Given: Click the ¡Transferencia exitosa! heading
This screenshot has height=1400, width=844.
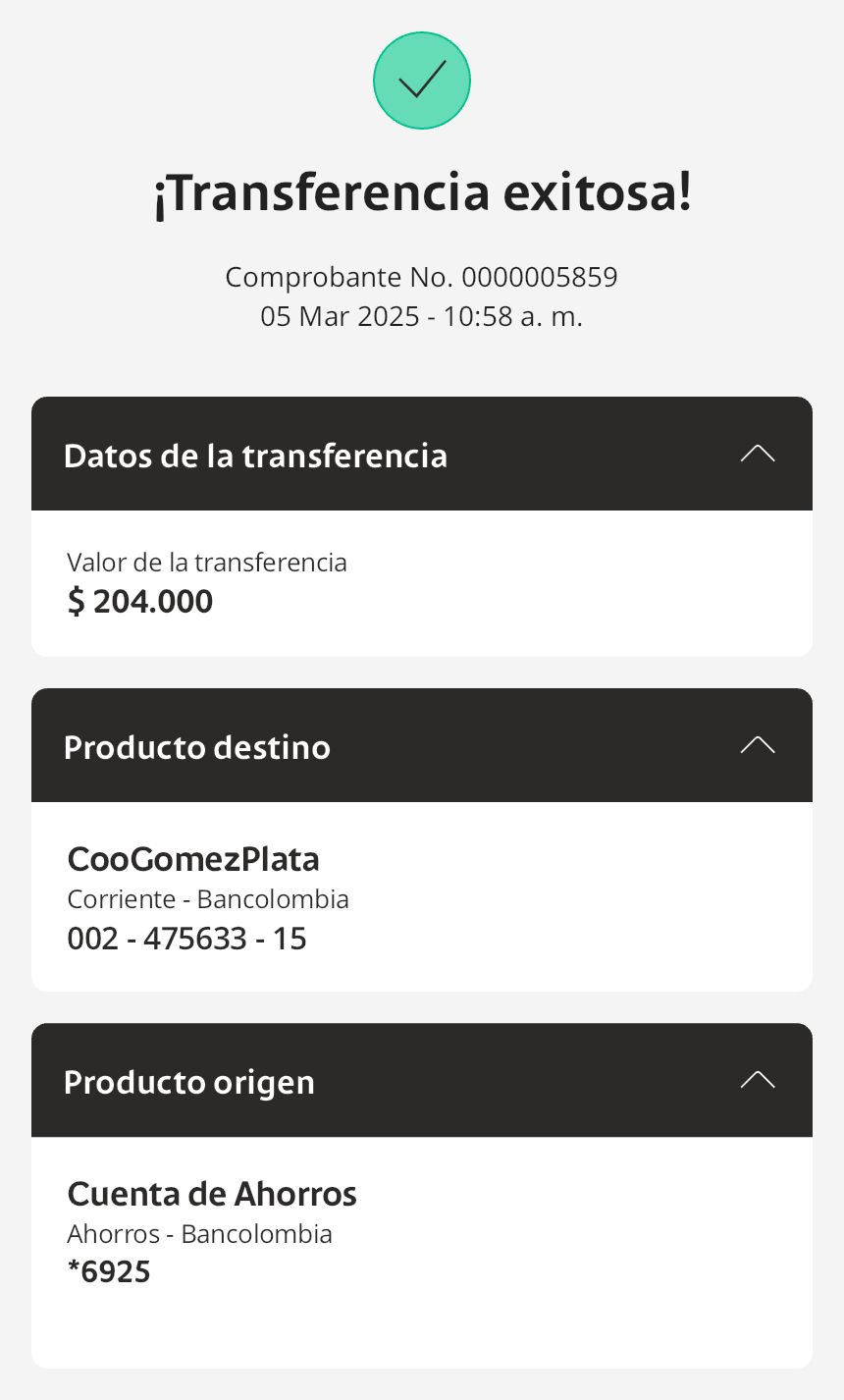Looking at the screenshot, I should [x=422, y=192].
